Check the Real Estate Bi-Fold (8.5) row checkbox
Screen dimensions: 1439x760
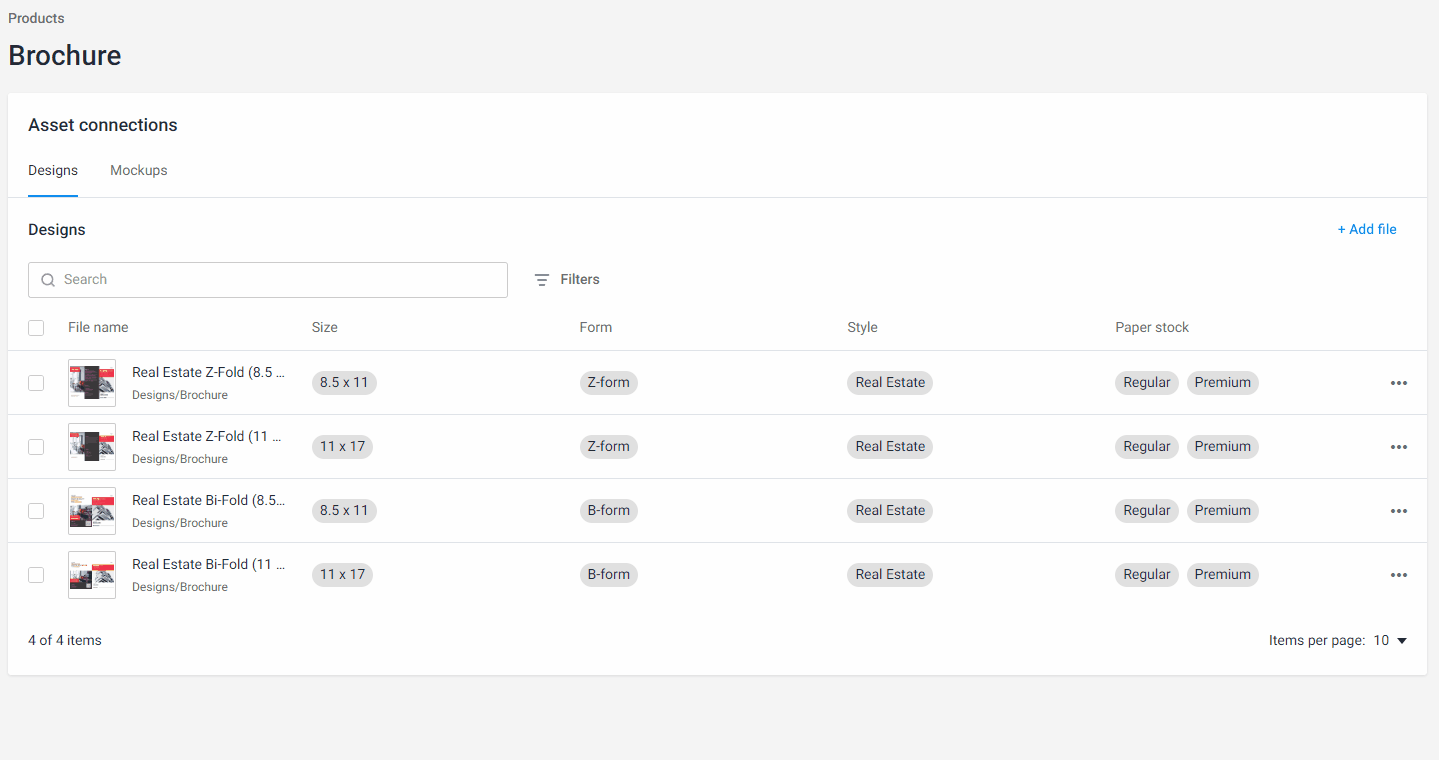coord(36,510)
